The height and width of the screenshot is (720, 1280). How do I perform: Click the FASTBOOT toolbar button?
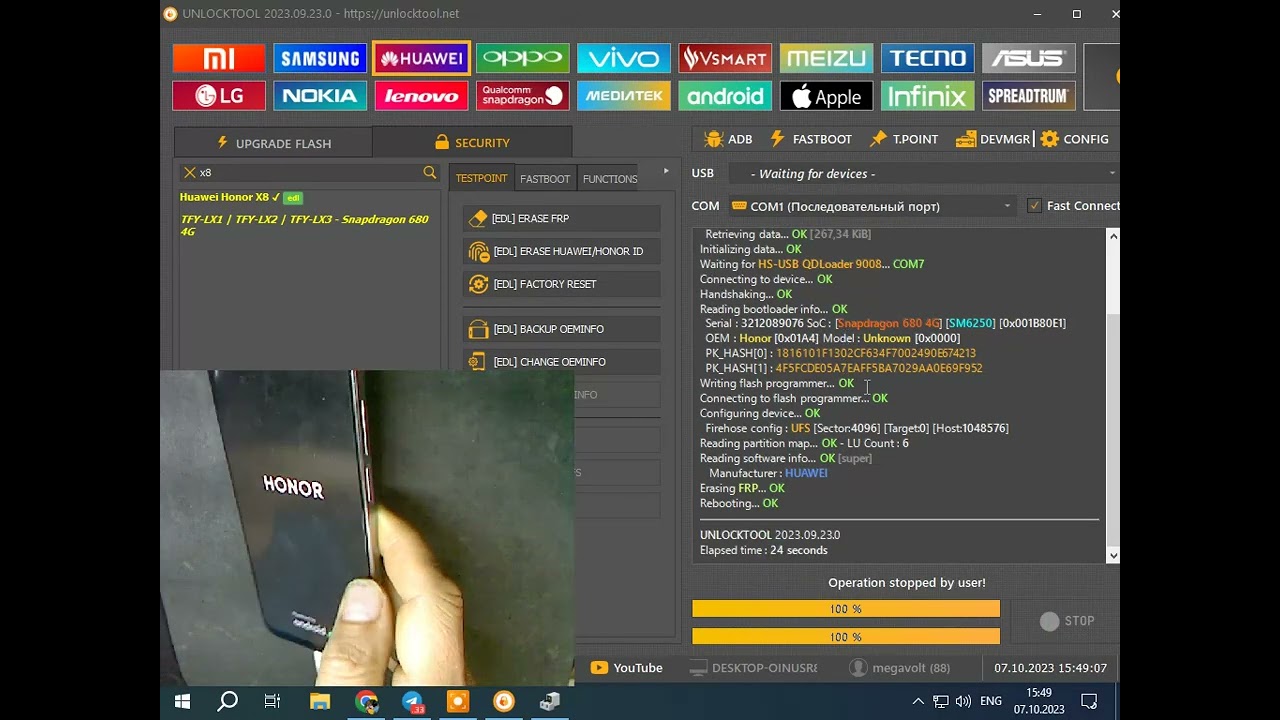point(811,139)
